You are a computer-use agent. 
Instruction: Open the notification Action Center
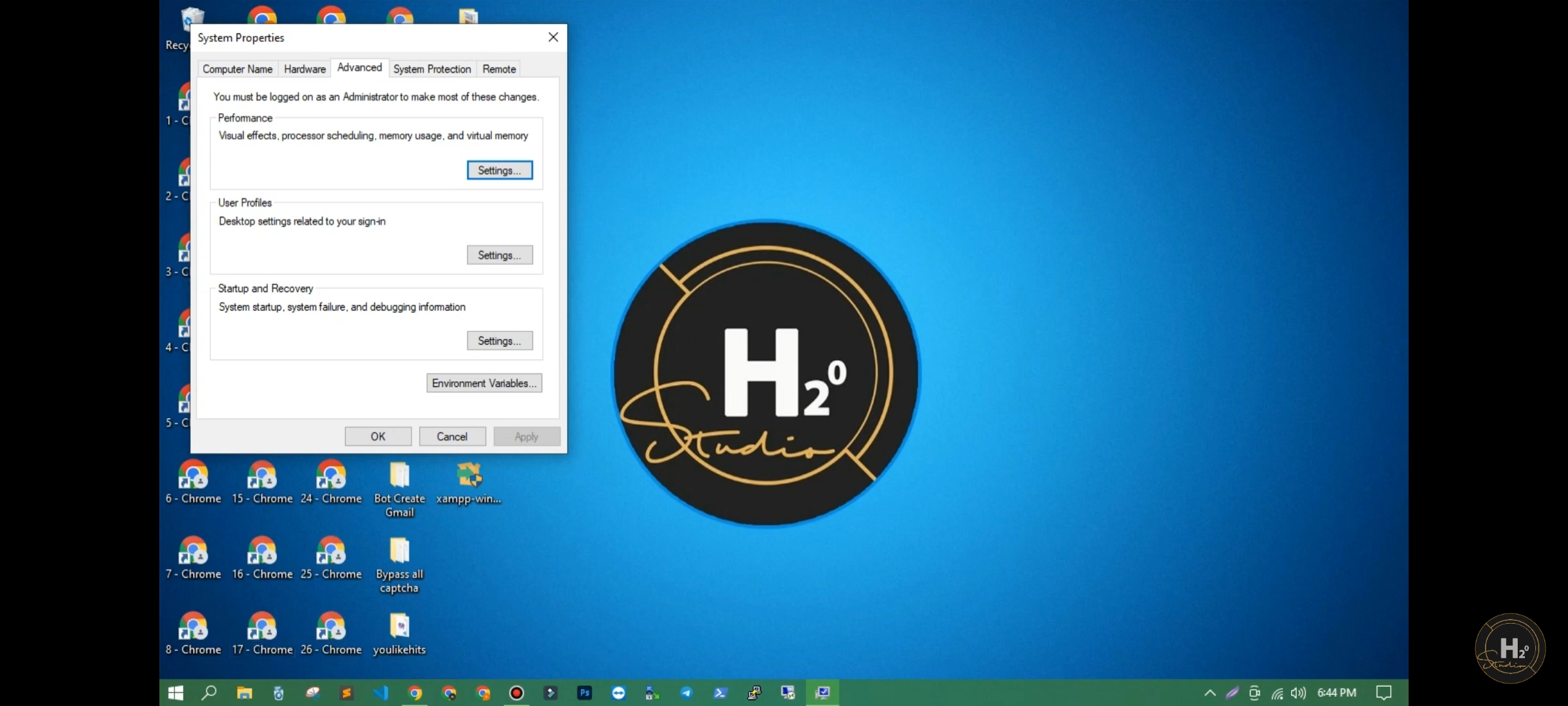[x=1384, y=693]
